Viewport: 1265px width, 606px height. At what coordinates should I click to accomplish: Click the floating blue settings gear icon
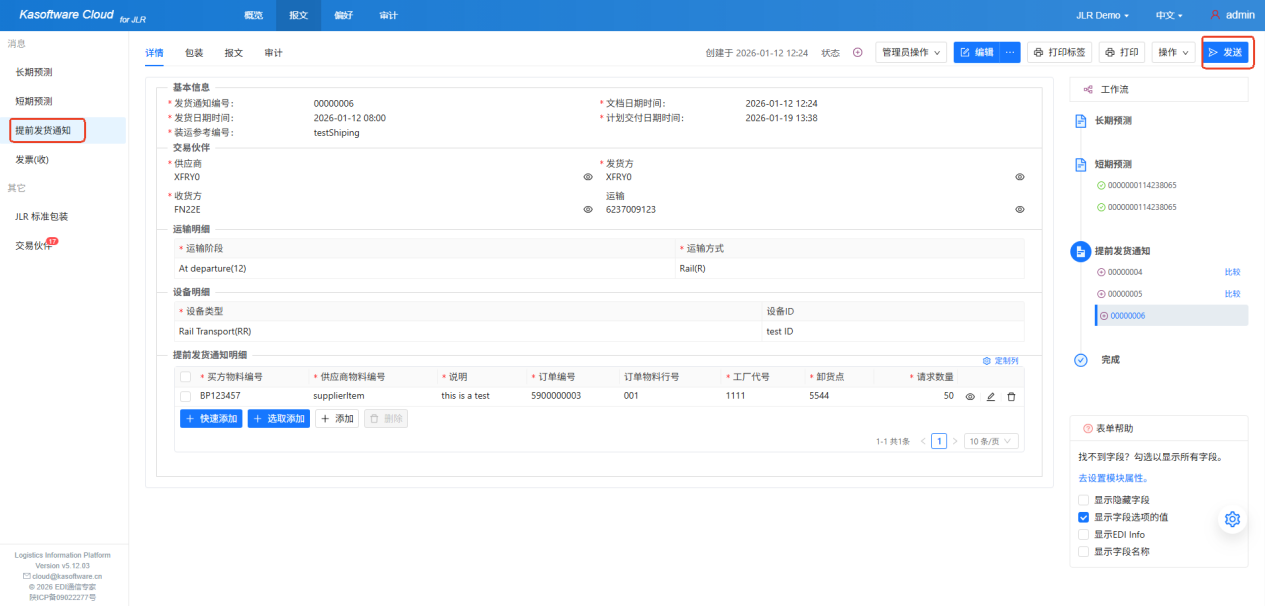(x=1232, y=519)
